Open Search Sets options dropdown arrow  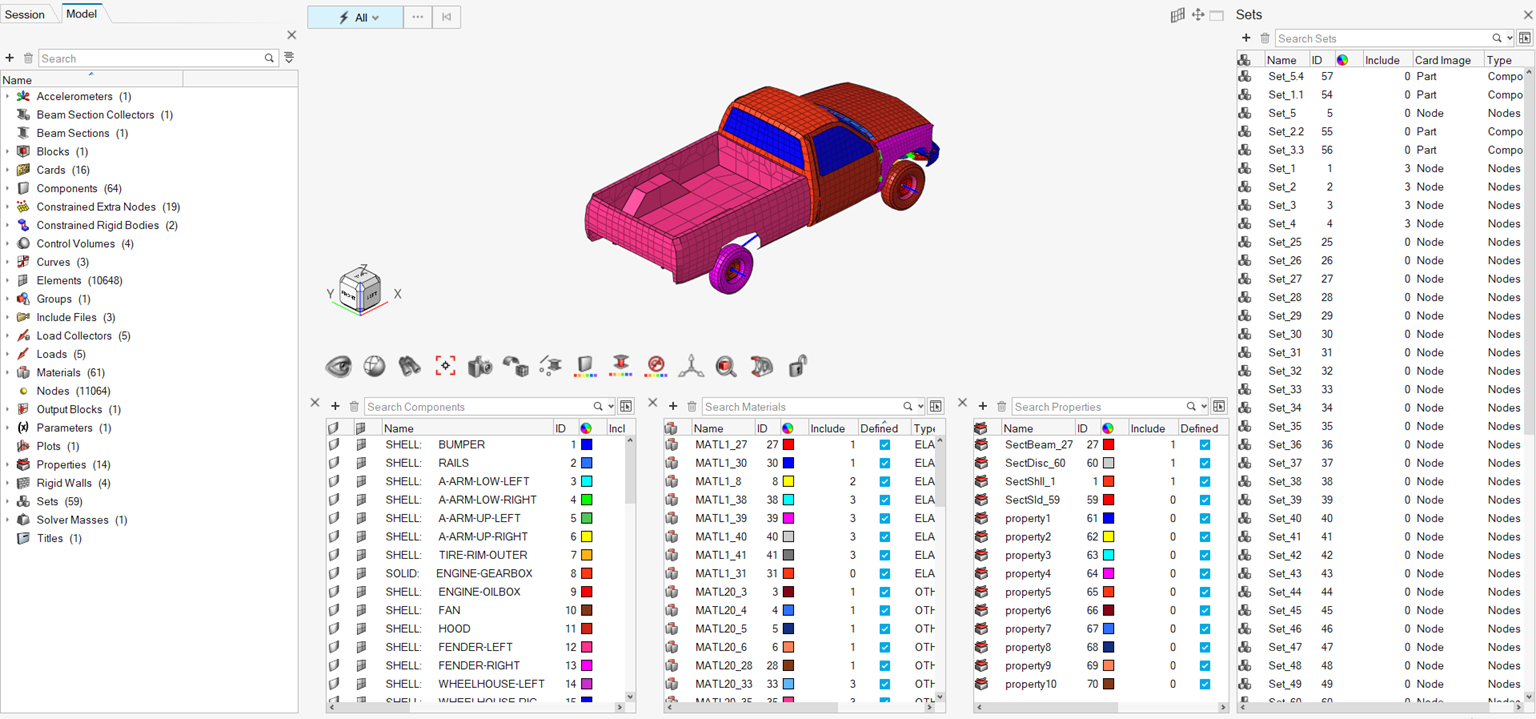pos(1510,38)
